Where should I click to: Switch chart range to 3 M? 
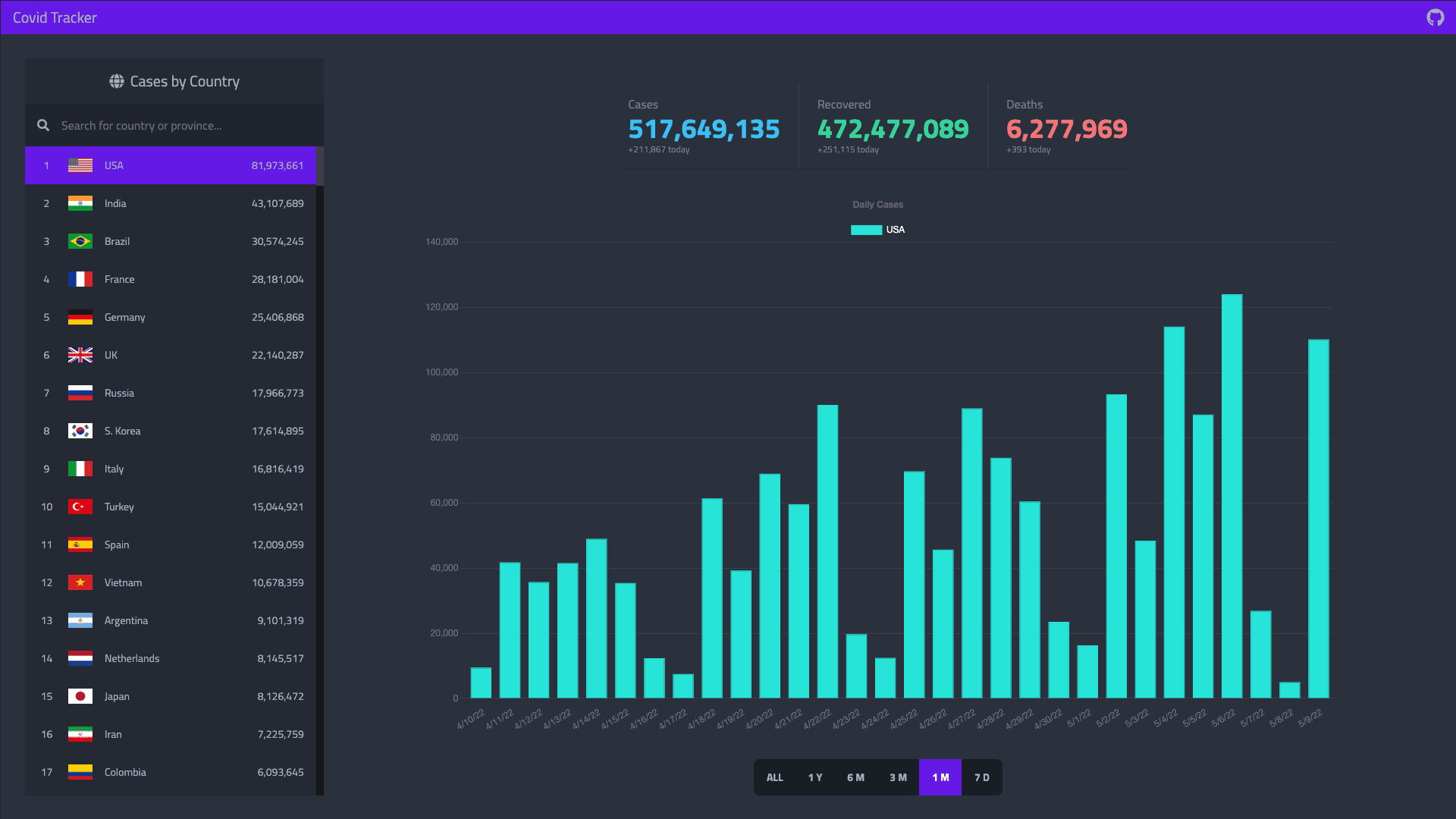pos(898,777)
